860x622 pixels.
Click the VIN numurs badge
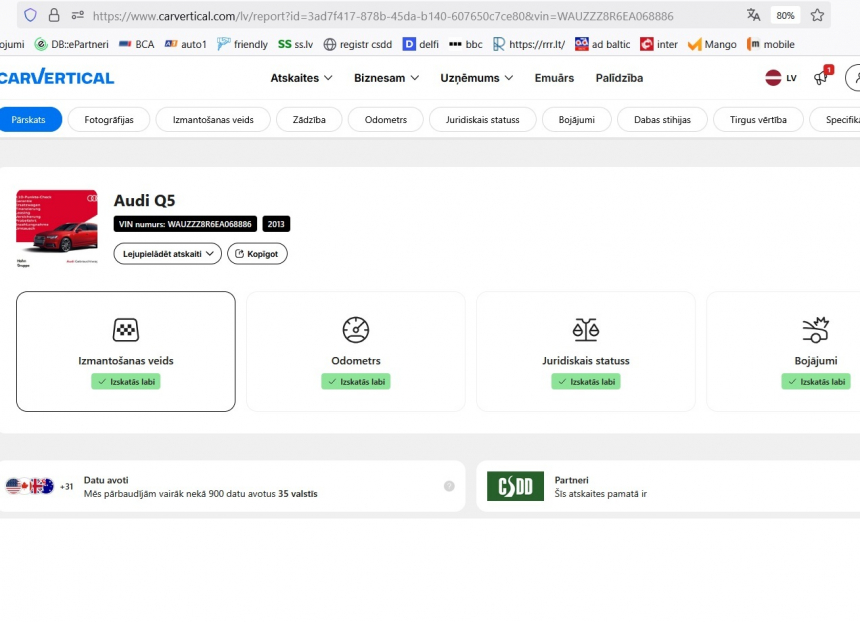[x=185, y=224]
